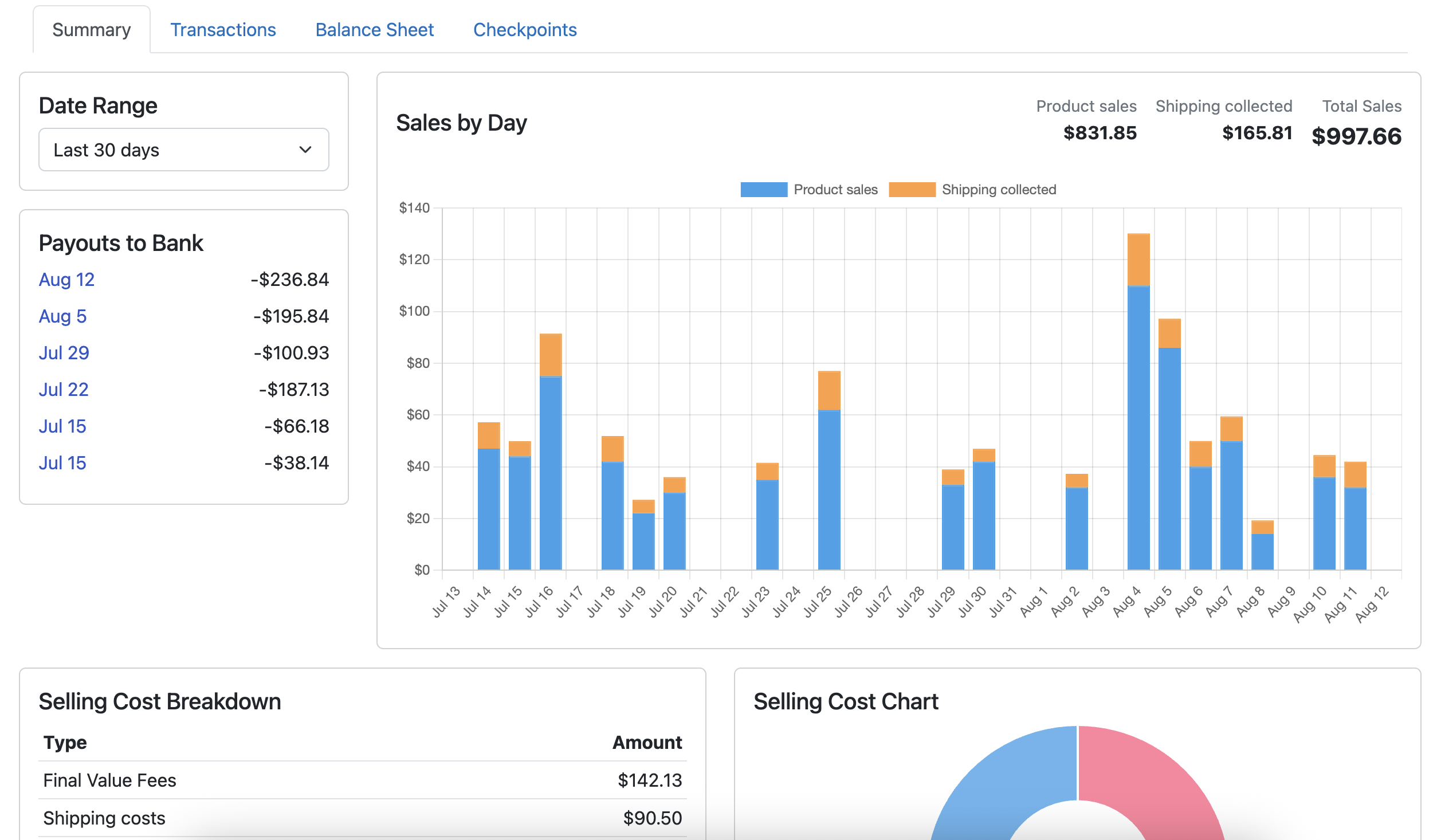
Task: Open the Jul 15 payout of -$66.18
Action: (x=62, y=426)
